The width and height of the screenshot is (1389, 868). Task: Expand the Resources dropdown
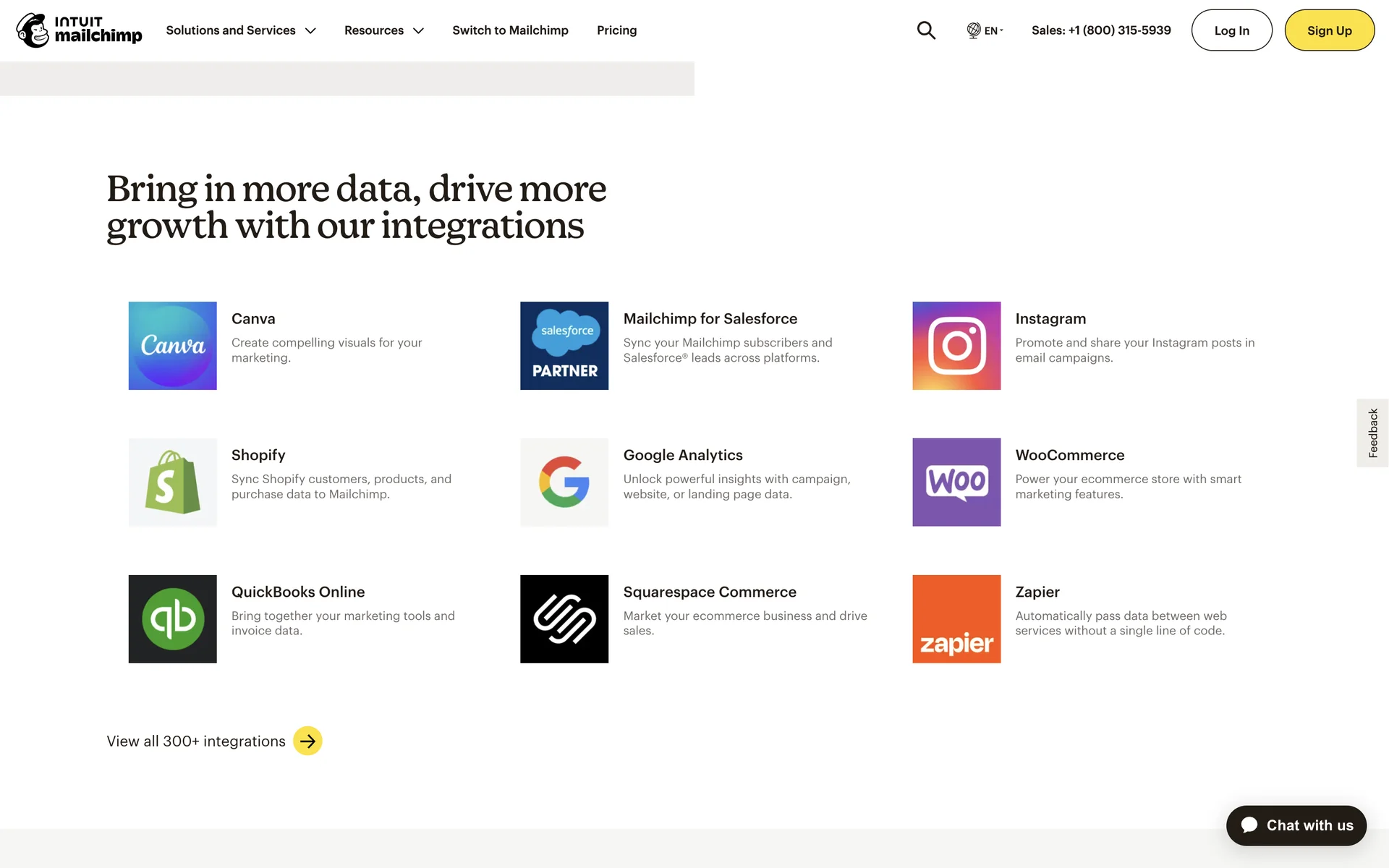(x=383, y=30)
